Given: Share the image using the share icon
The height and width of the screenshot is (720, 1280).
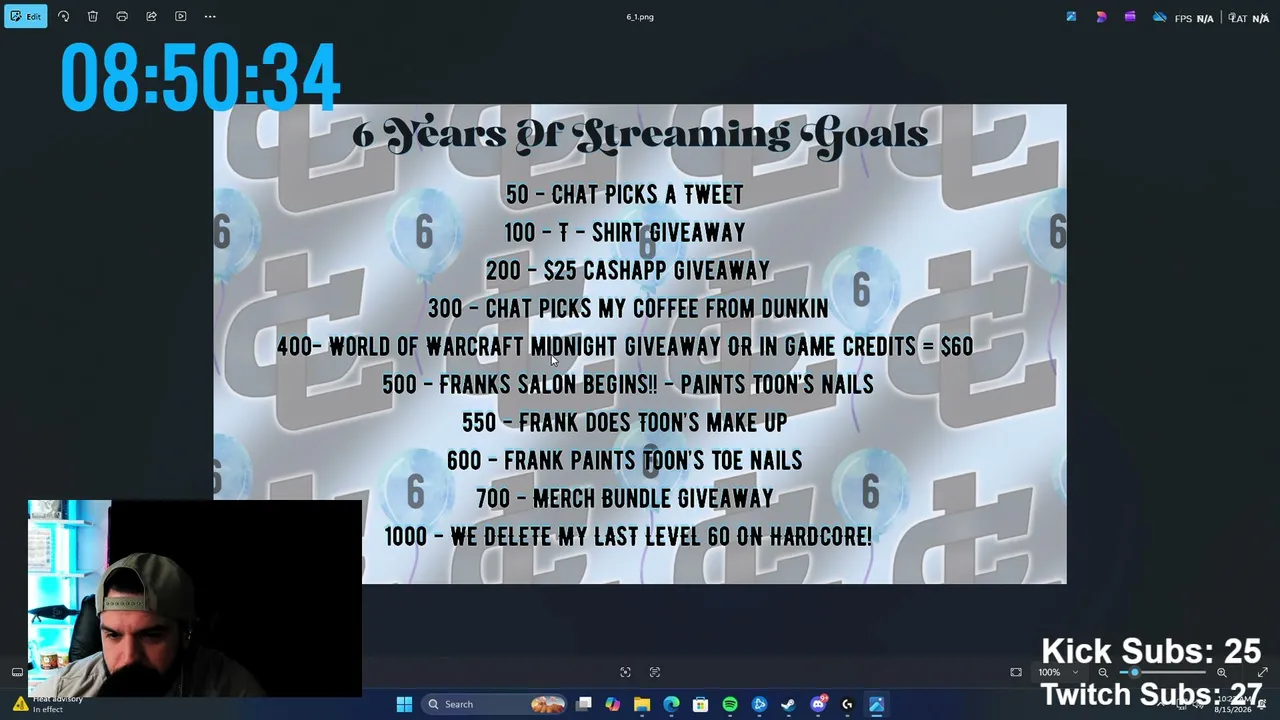Looking at the screenshot, I should point(151,16).
